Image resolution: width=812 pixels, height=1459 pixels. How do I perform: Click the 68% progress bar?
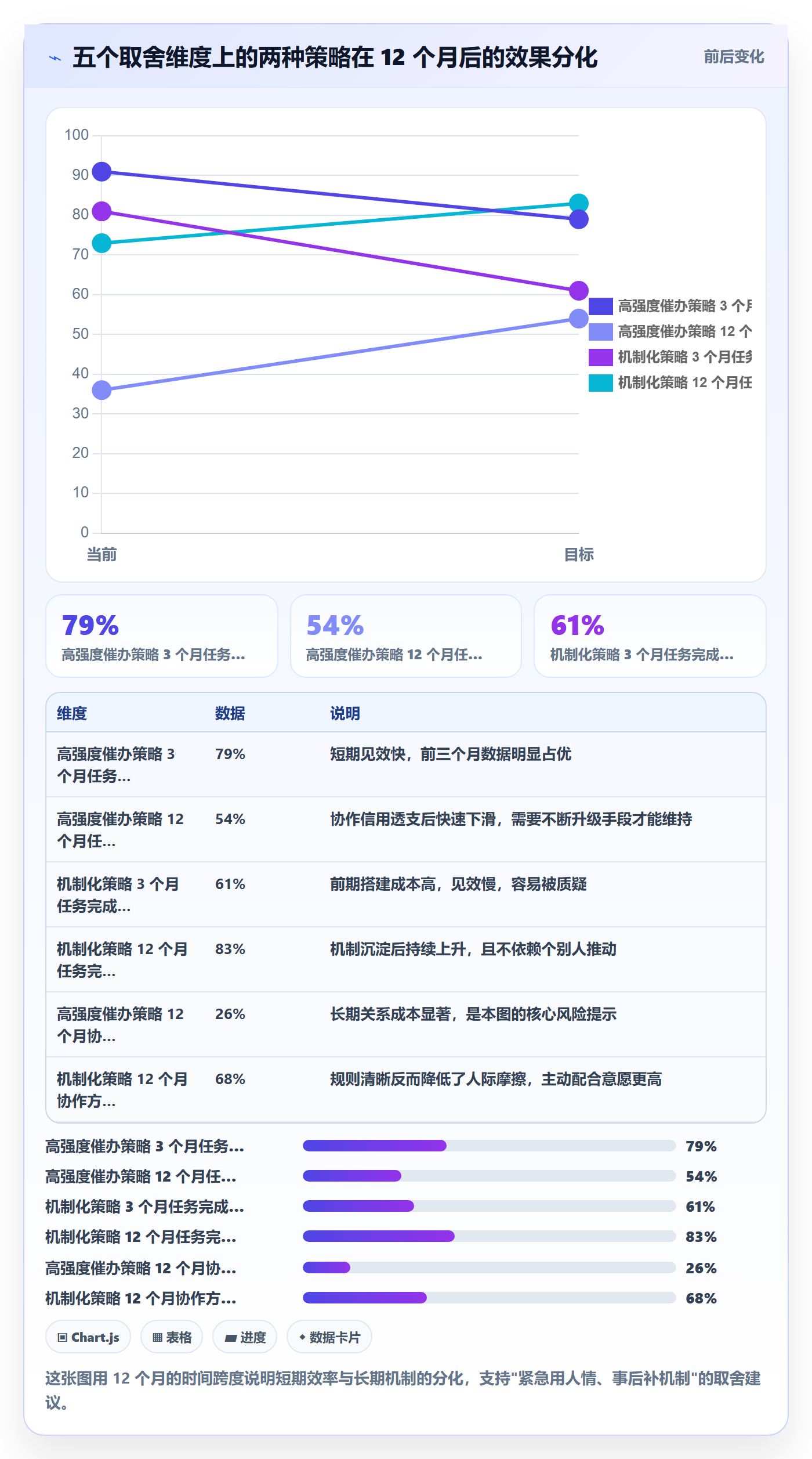pos(489,1298)
